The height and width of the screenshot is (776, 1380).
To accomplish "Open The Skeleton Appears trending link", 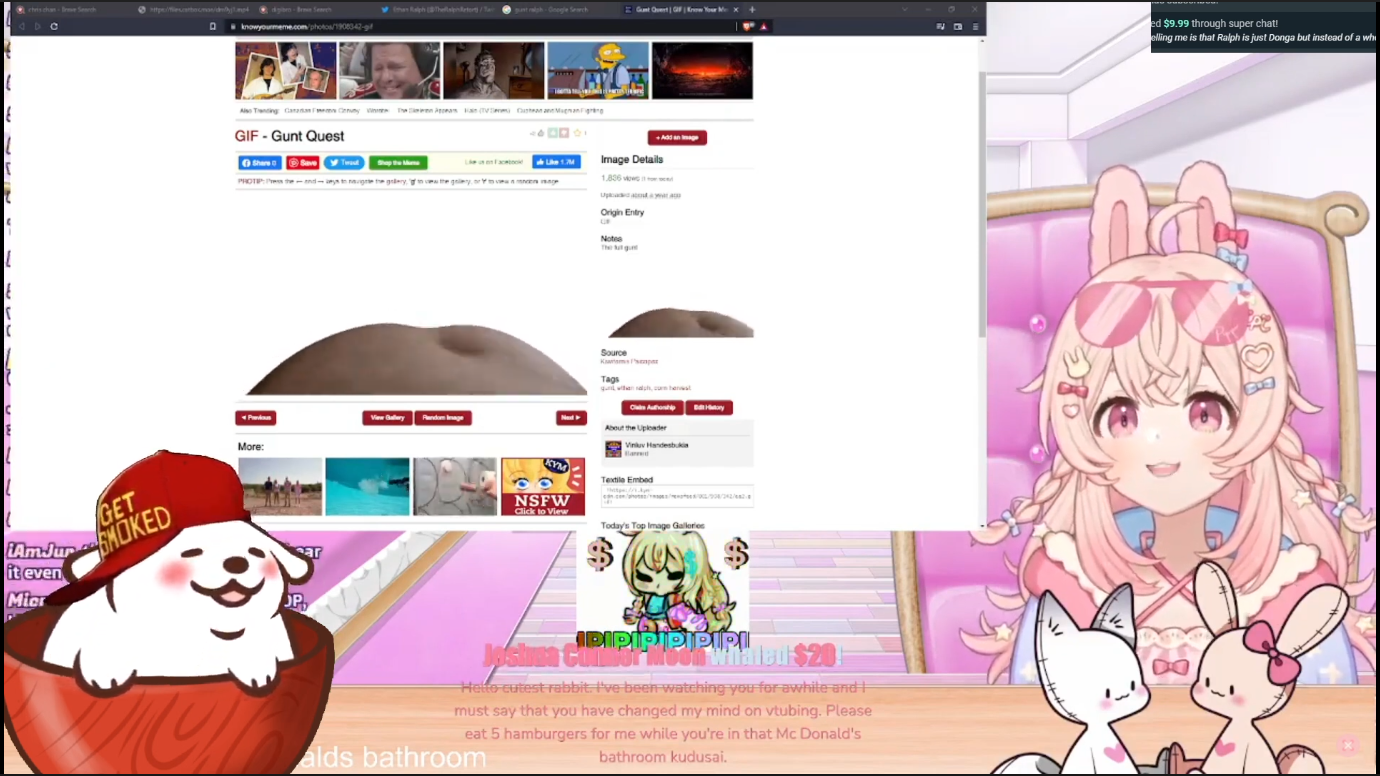I will (x=427, y=111).
